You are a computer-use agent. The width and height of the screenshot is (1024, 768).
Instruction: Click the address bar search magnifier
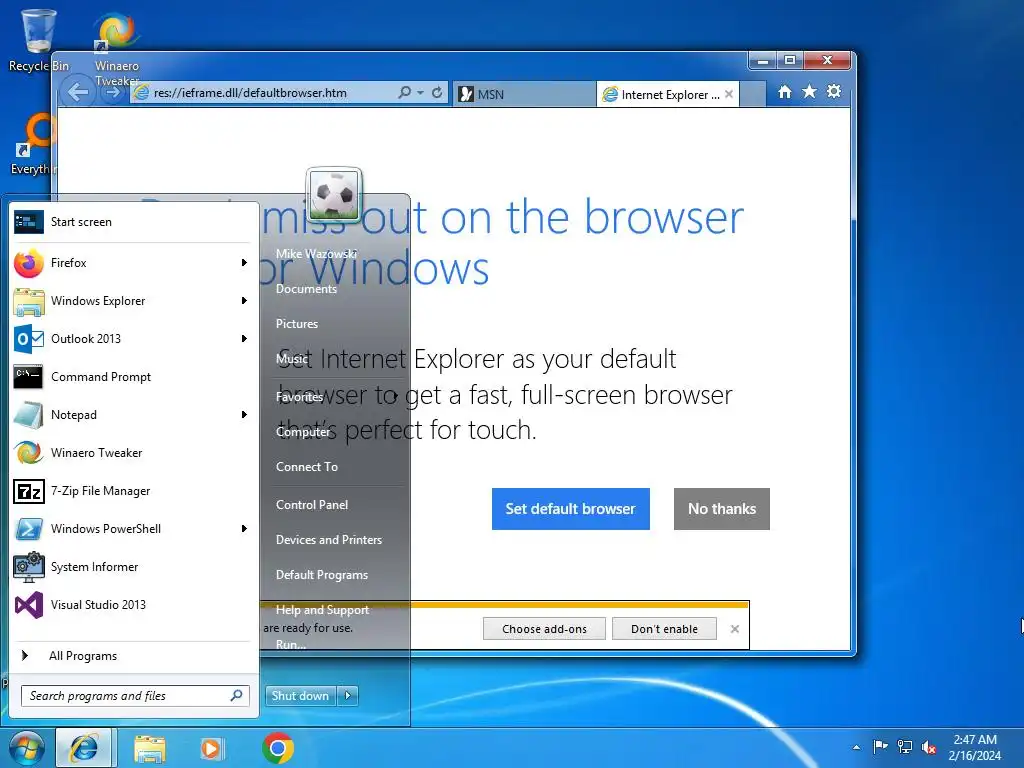[405, 93]
